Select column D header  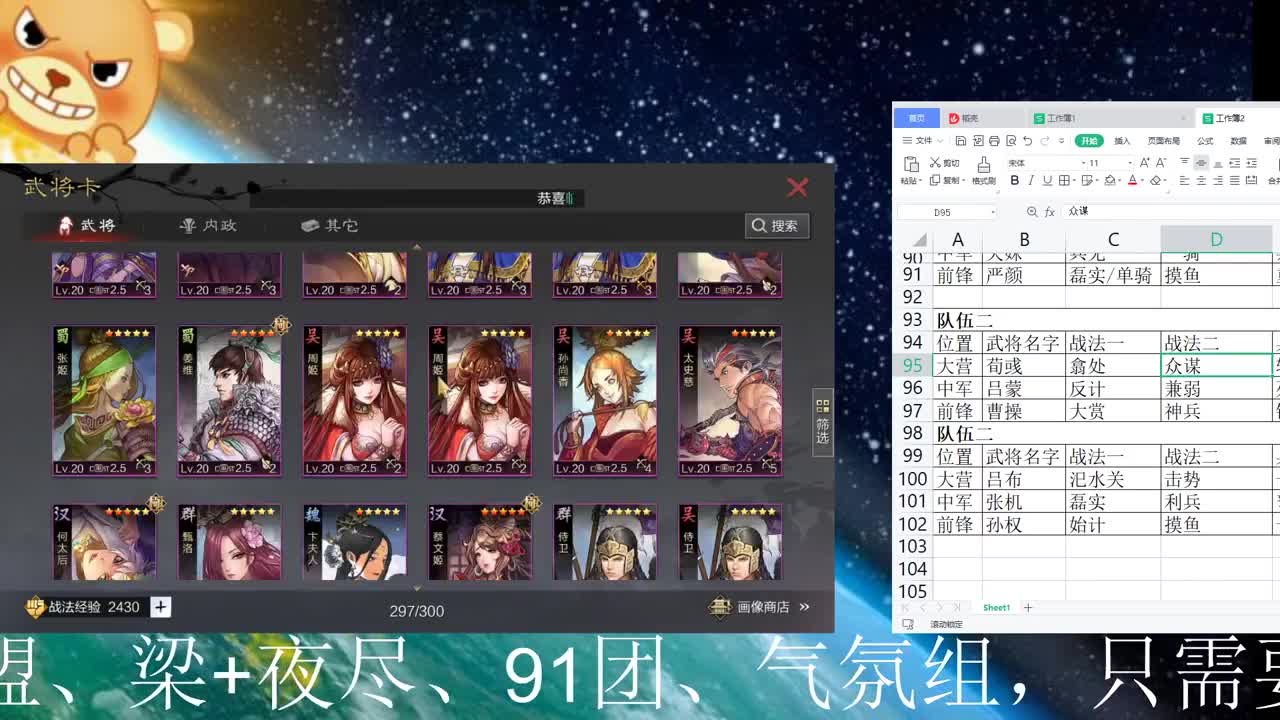click(1216, 239)
